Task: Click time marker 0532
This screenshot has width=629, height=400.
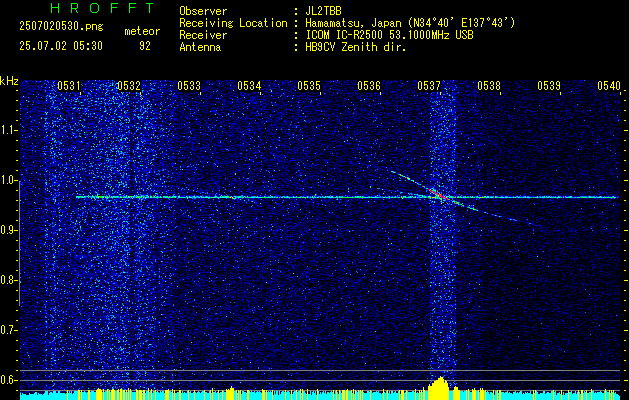Action: tap(129, 85)
